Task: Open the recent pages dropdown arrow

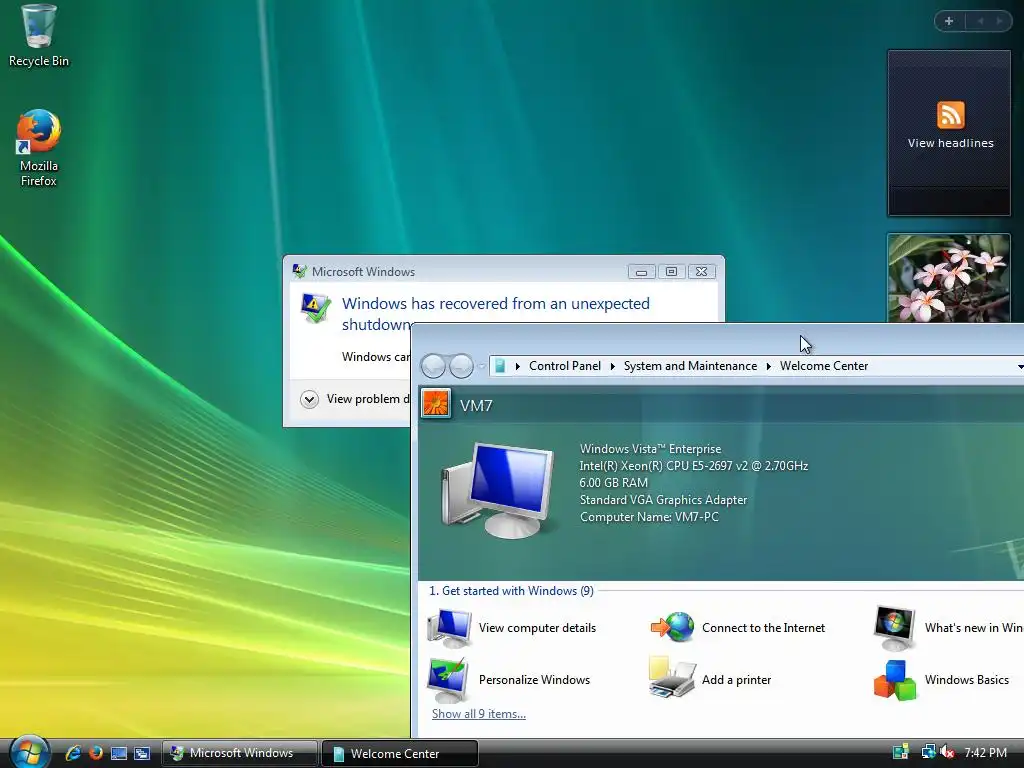Action: pyautogui.click(x=481, y=366)
